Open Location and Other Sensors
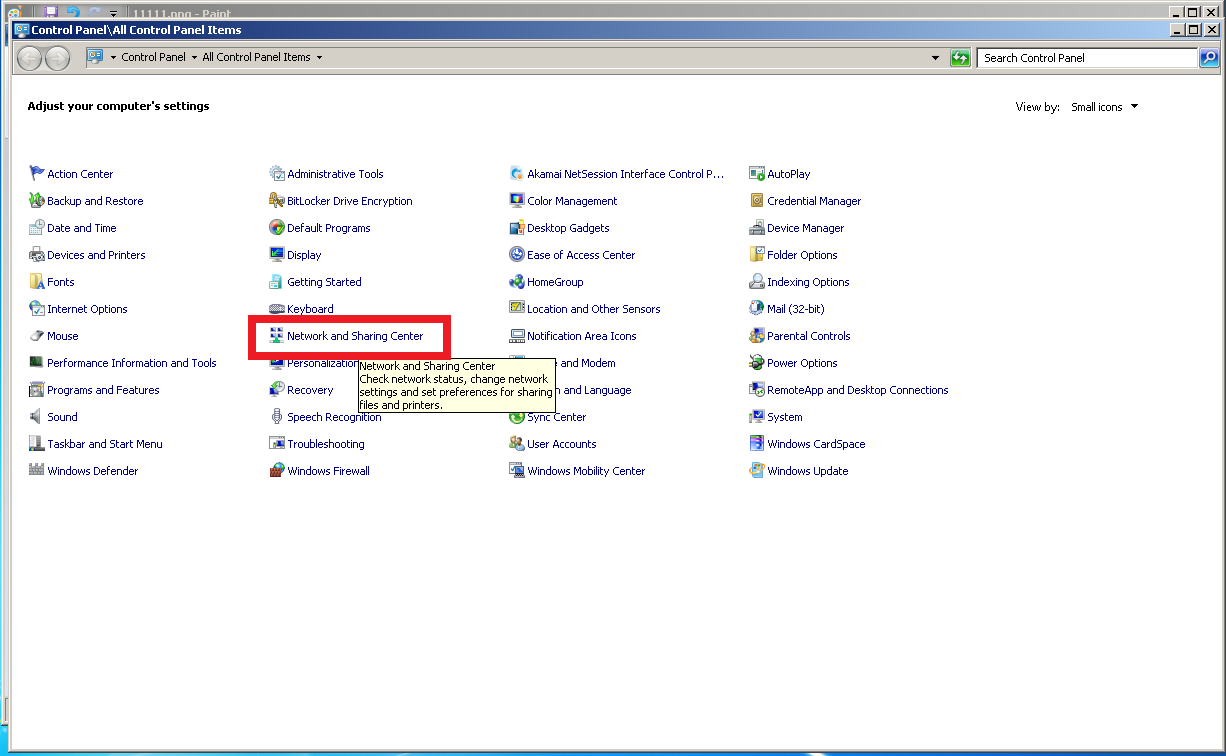Image resolution: width=1226 pixels, height=756 pixels. tap(594, 309)
